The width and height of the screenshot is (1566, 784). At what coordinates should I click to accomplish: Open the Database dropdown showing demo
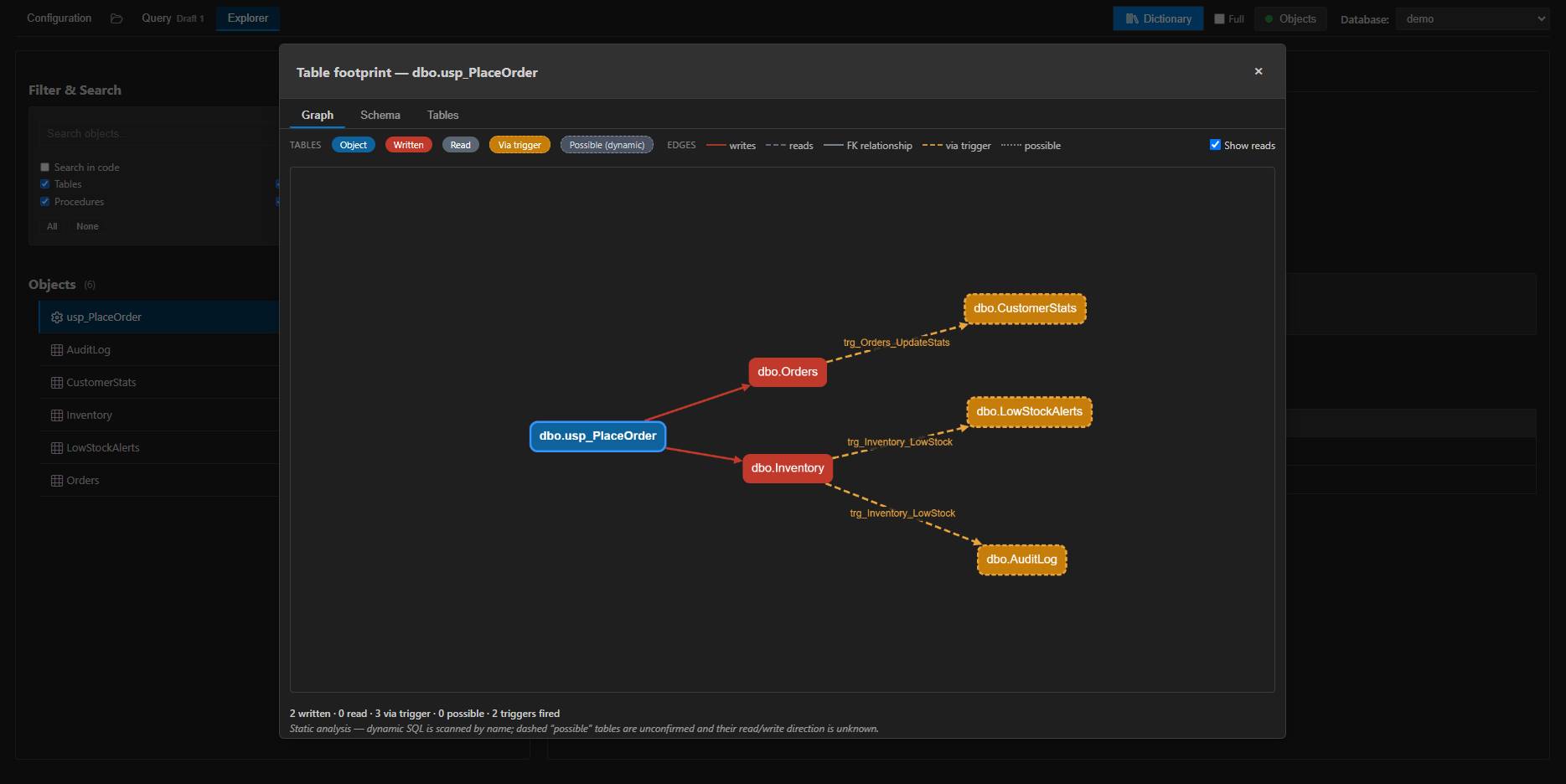[x=1472, y=18]
